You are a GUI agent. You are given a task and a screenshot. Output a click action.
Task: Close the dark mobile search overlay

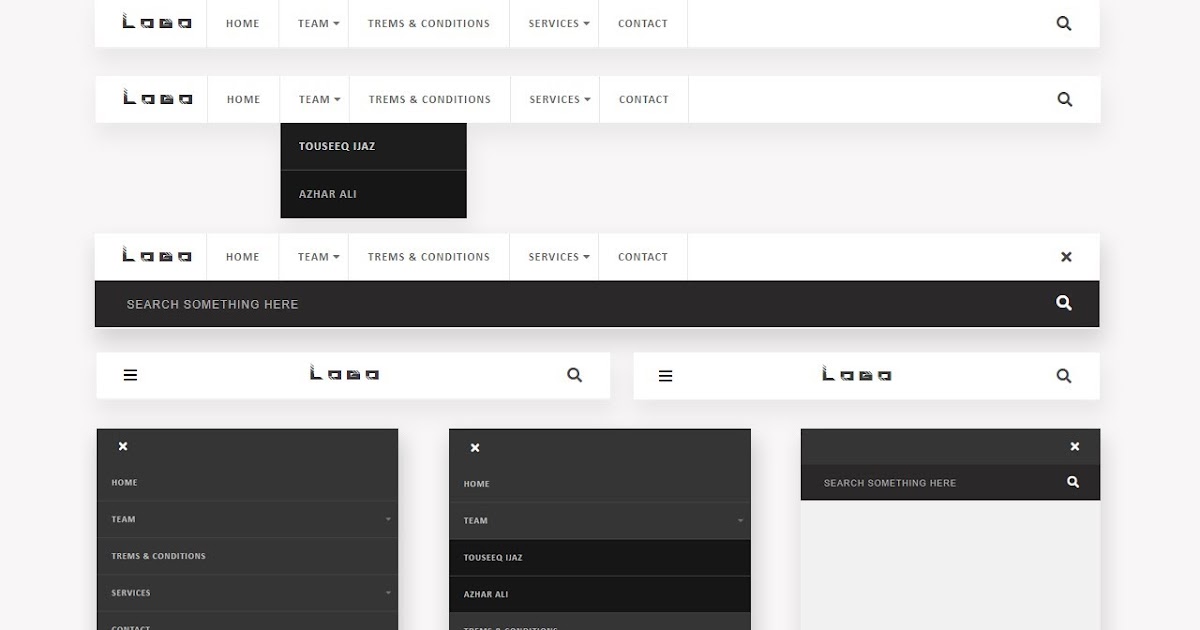(1074, 446)
